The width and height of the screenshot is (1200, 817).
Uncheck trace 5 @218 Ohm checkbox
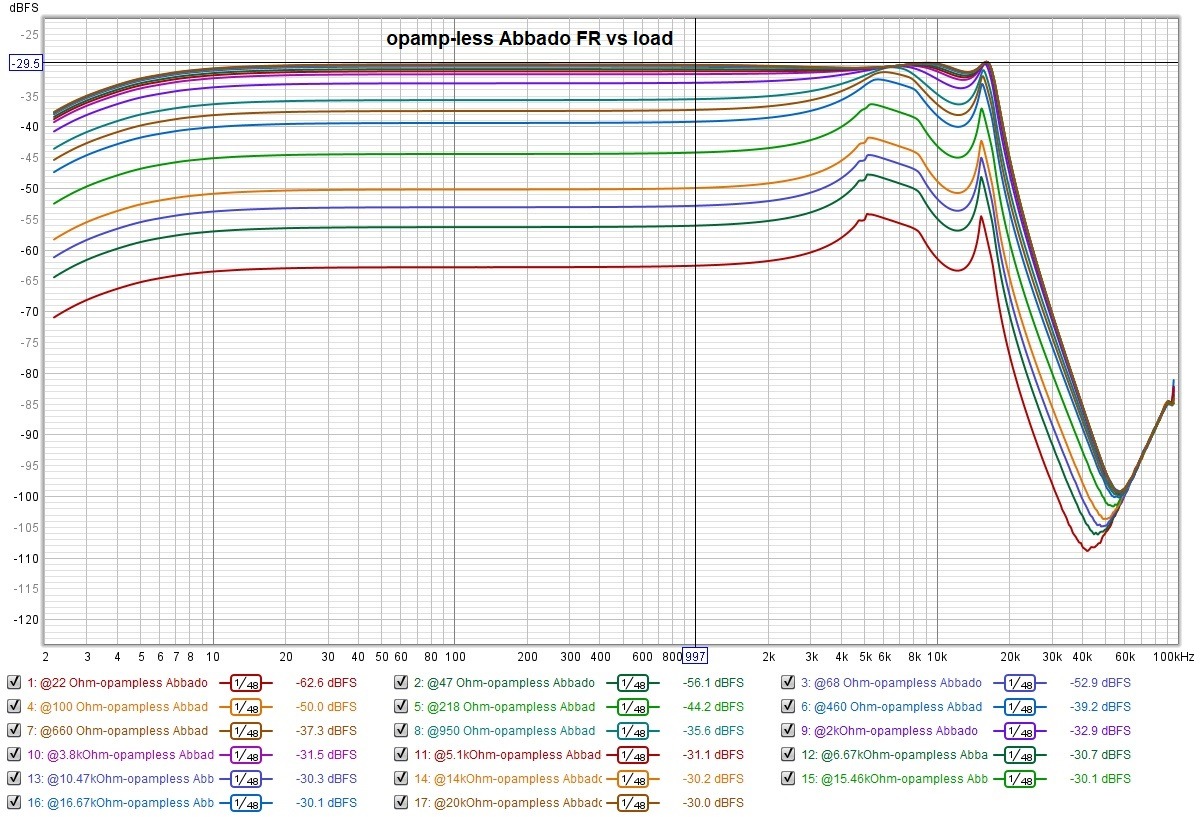pos(401,707)
